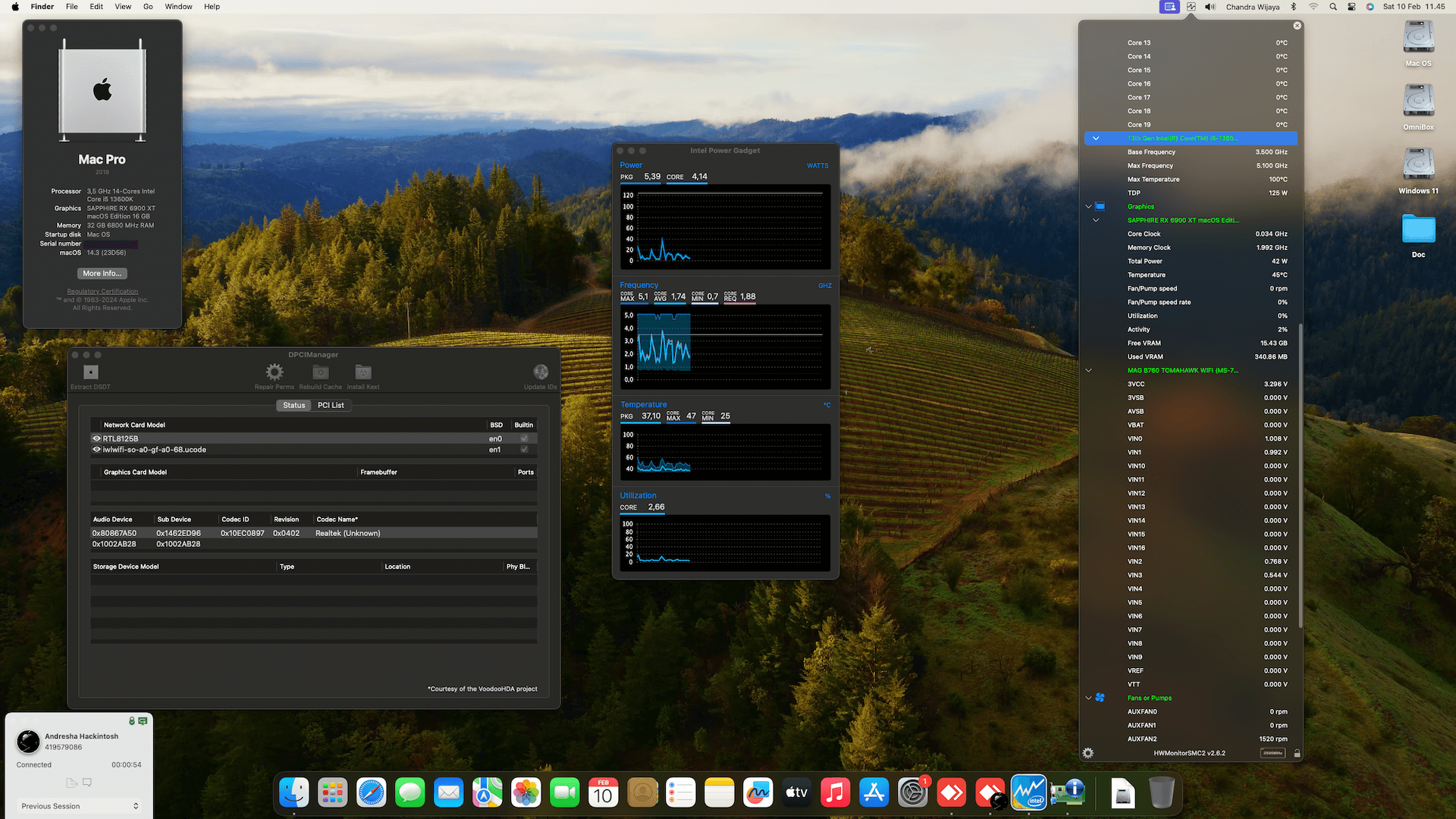Open App Store in Dock

tap(874, 793)
